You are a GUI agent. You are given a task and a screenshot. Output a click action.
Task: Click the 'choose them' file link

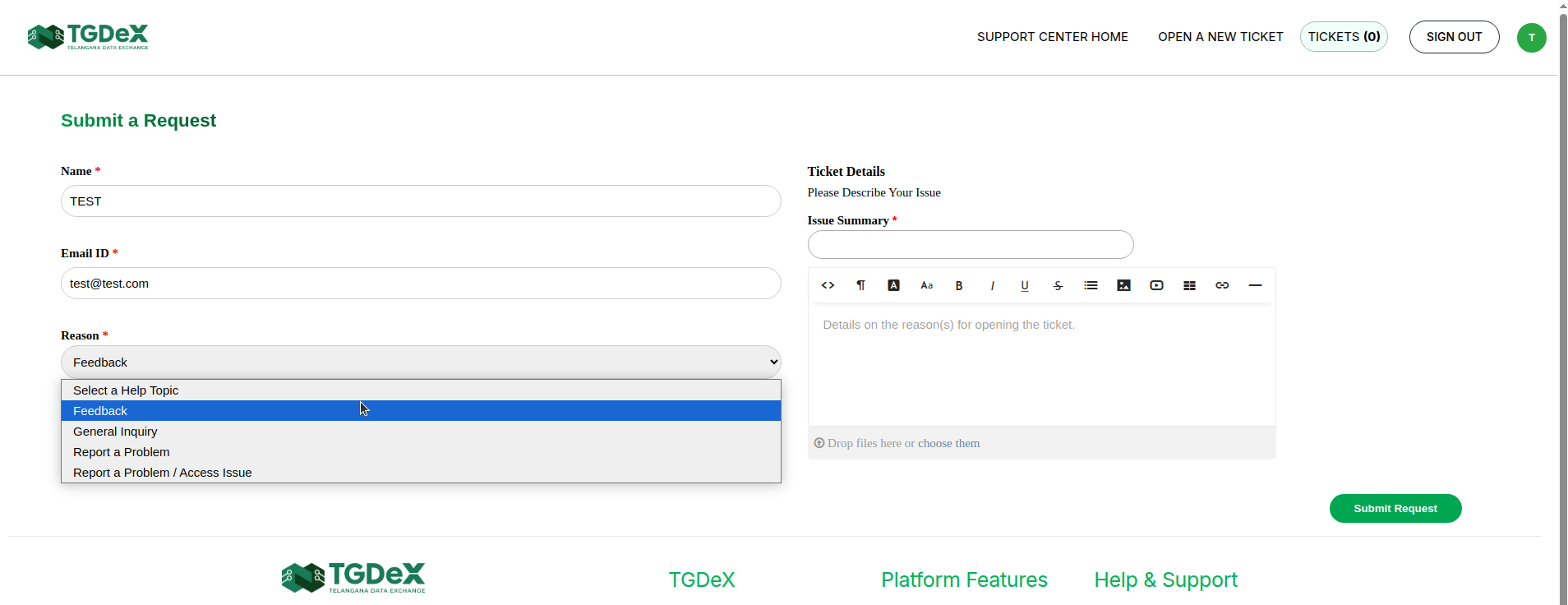(948, 443)
